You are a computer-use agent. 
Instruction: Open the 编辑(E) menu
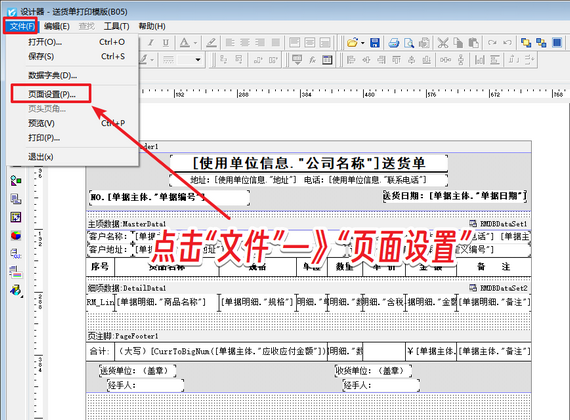(57, 26)
